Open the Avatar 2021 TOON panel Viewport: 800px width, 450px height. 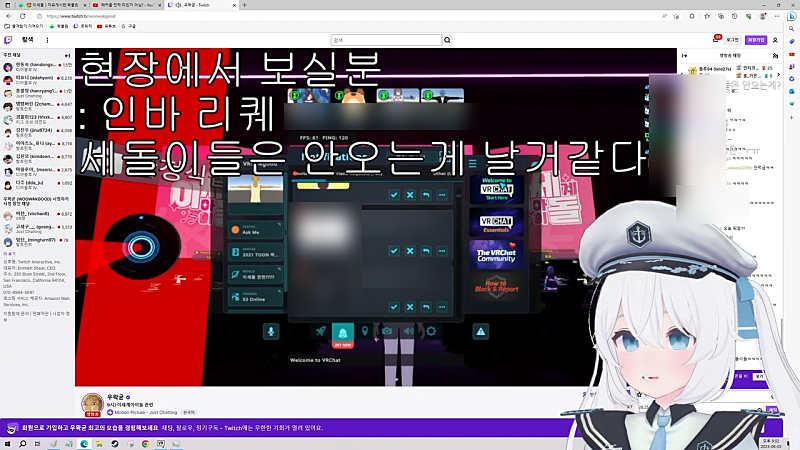(255, 252)
